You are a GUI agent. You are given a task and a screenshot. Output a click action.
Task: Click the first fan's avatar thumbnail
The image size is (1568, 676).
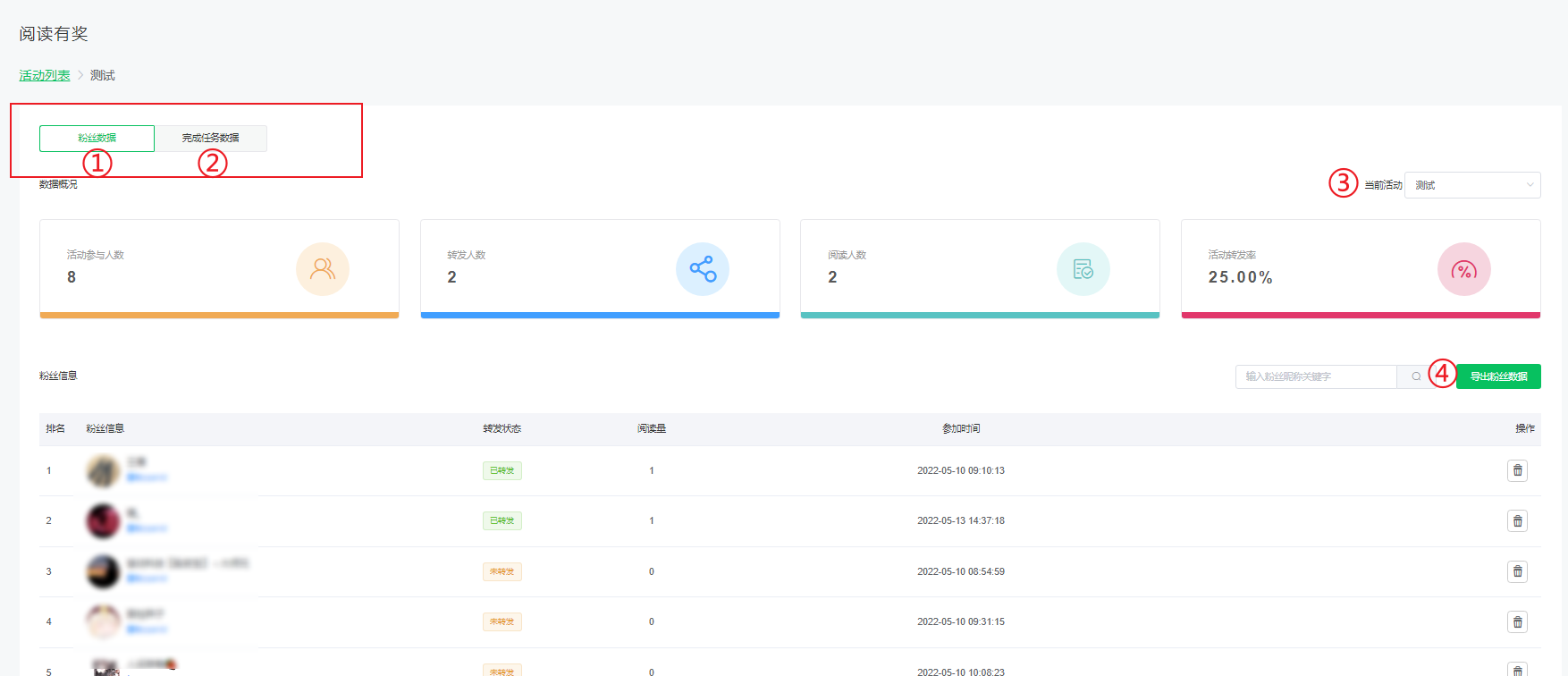[x=103, y=470]
